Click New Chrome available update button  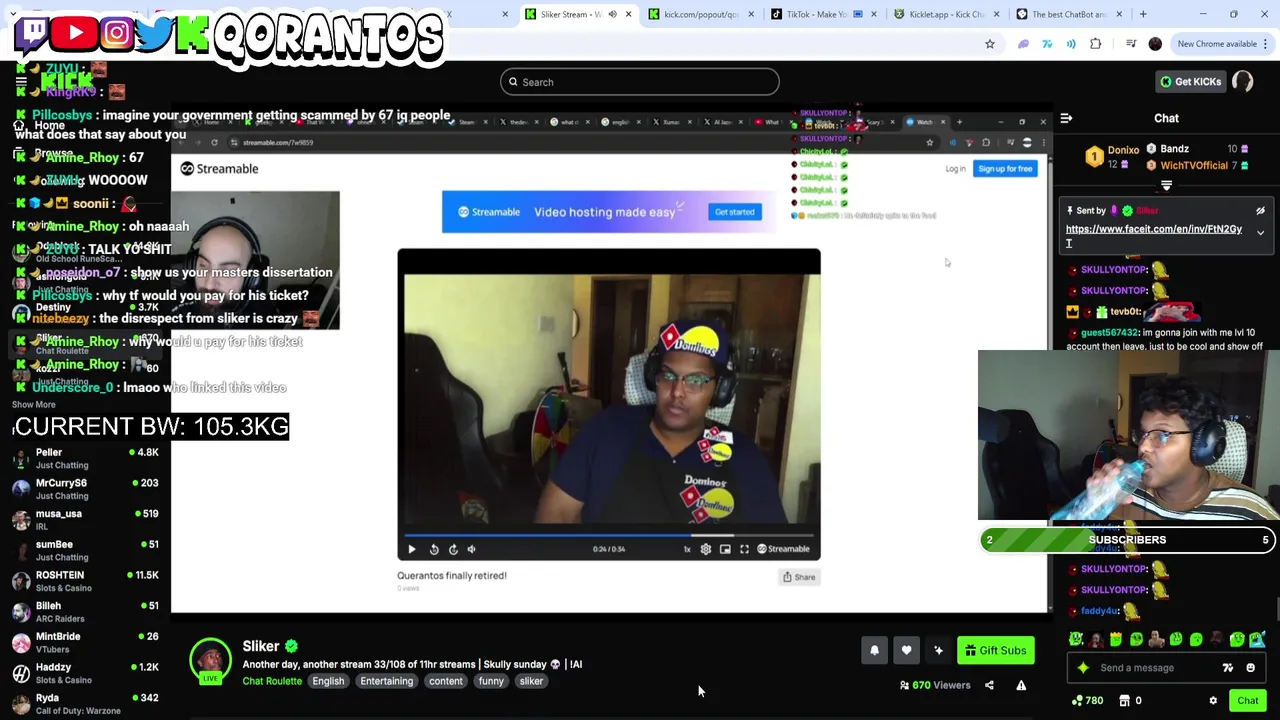pyautogui.click(x=1222, y=44)
